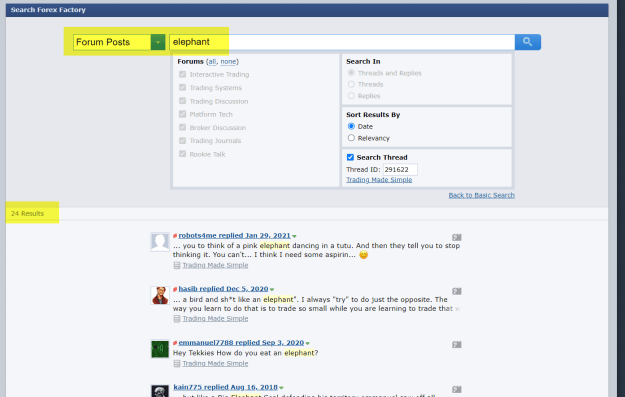Click post icon right of robots4me result

tap(457, 237)
